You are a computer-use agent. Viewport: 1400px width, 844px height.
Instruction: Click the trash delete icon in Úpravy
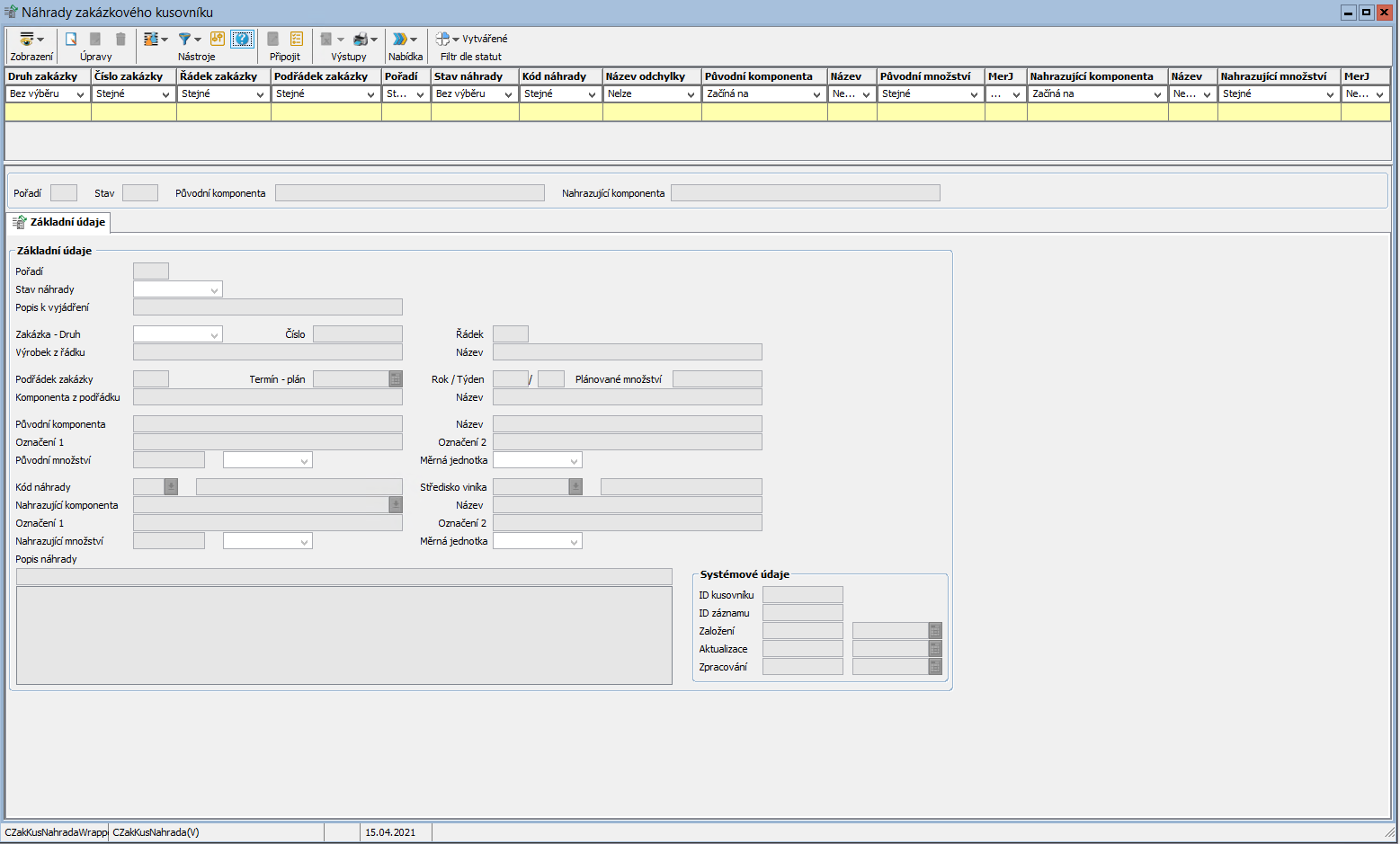click(120, 40)
